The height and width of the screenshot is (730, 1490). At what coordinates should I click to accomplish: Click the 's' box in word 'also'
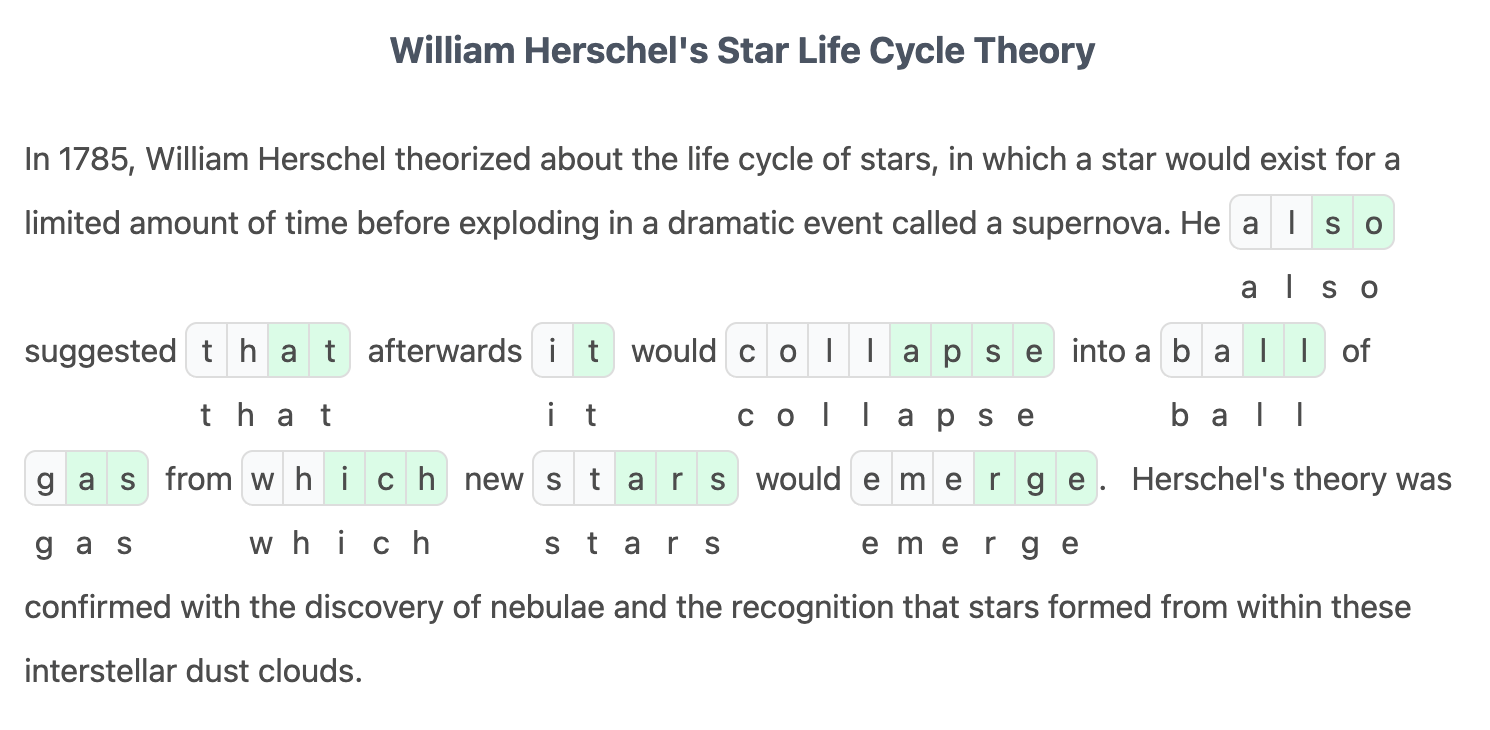click(1332, 223)
